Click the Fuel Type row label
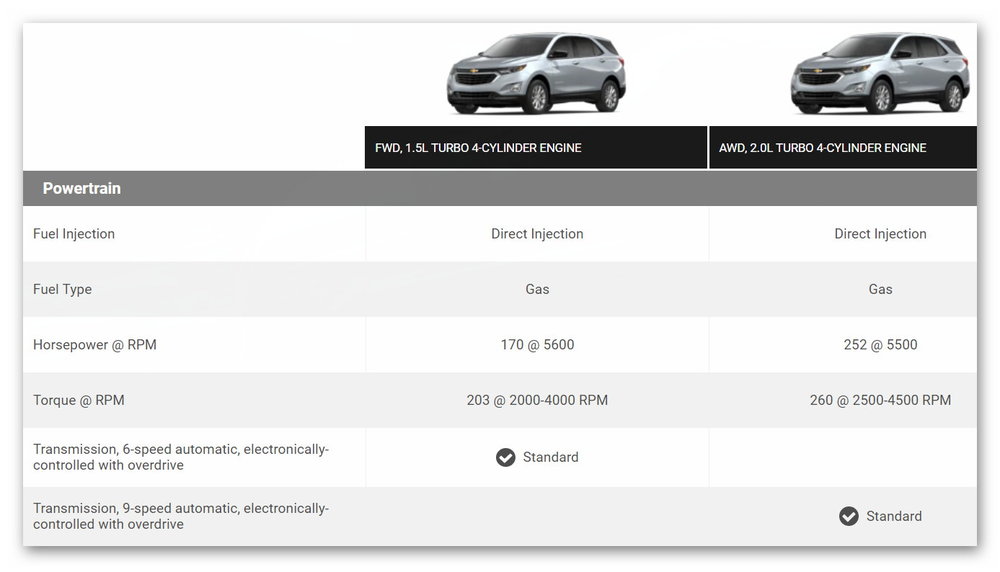The image size is (1000, 572). pos(62,289)
